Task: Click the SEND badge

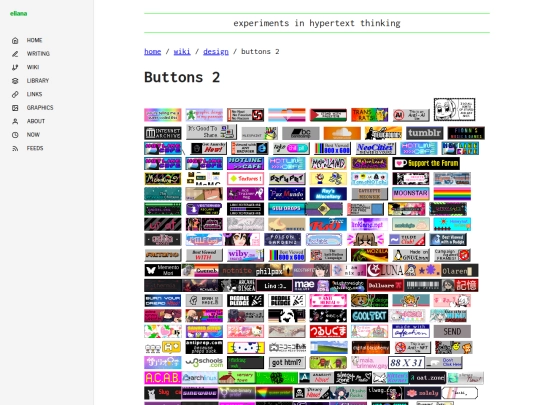Action: pos(452,331)
